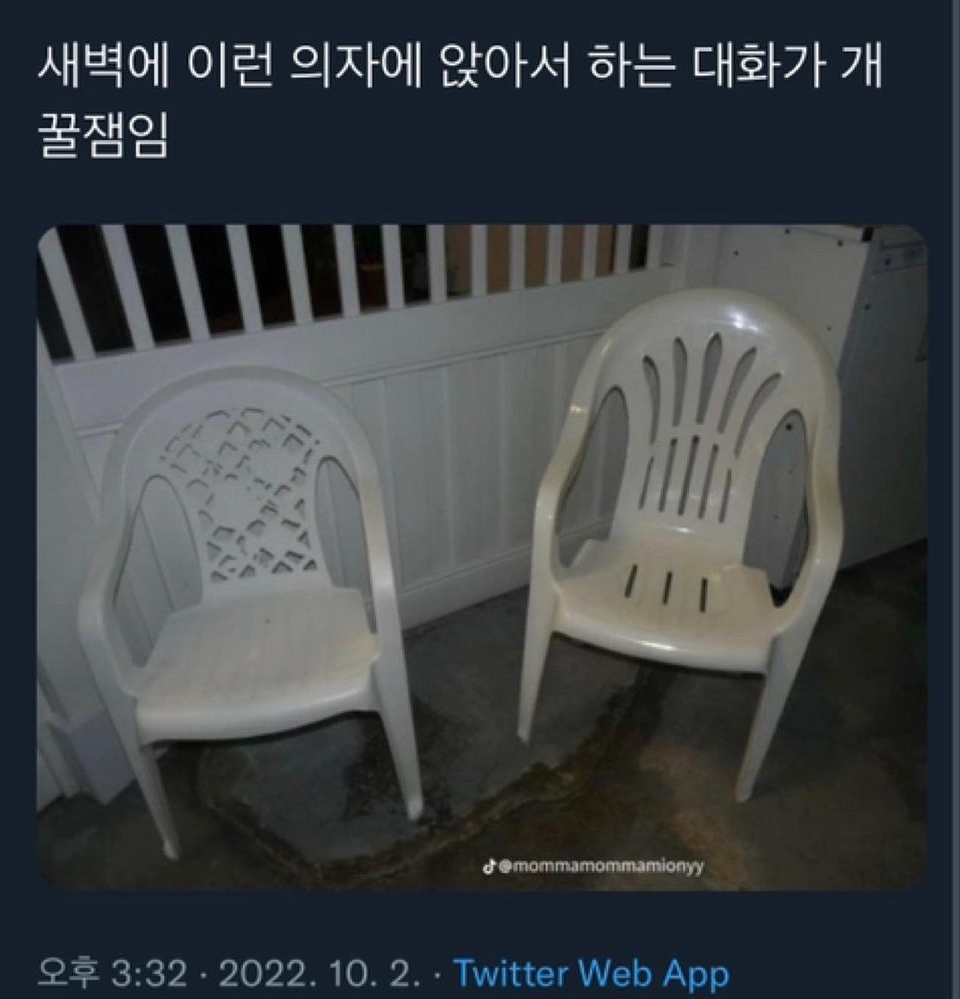
Task: Click the TikTok logo in the watermark
Action: pos(489,866)
